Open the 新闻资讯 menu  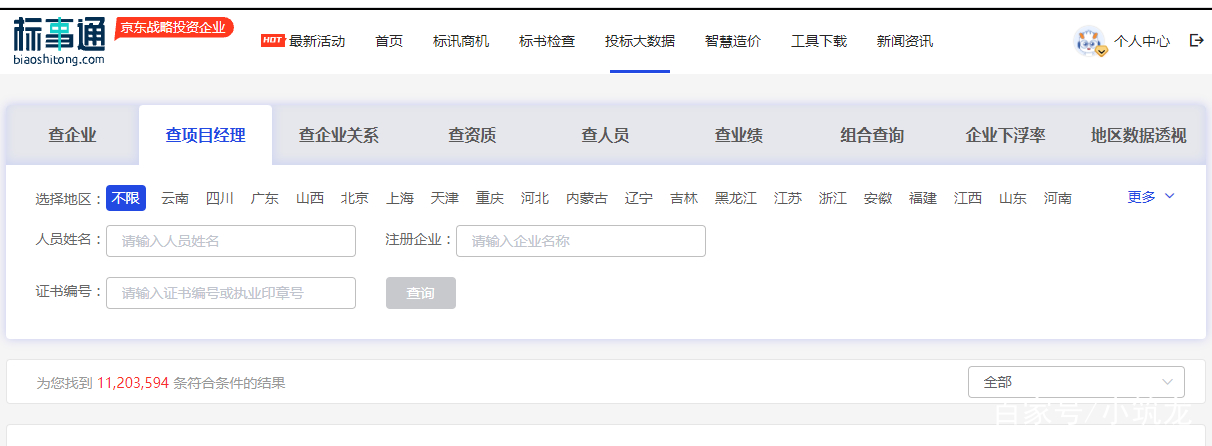point(905,41)
